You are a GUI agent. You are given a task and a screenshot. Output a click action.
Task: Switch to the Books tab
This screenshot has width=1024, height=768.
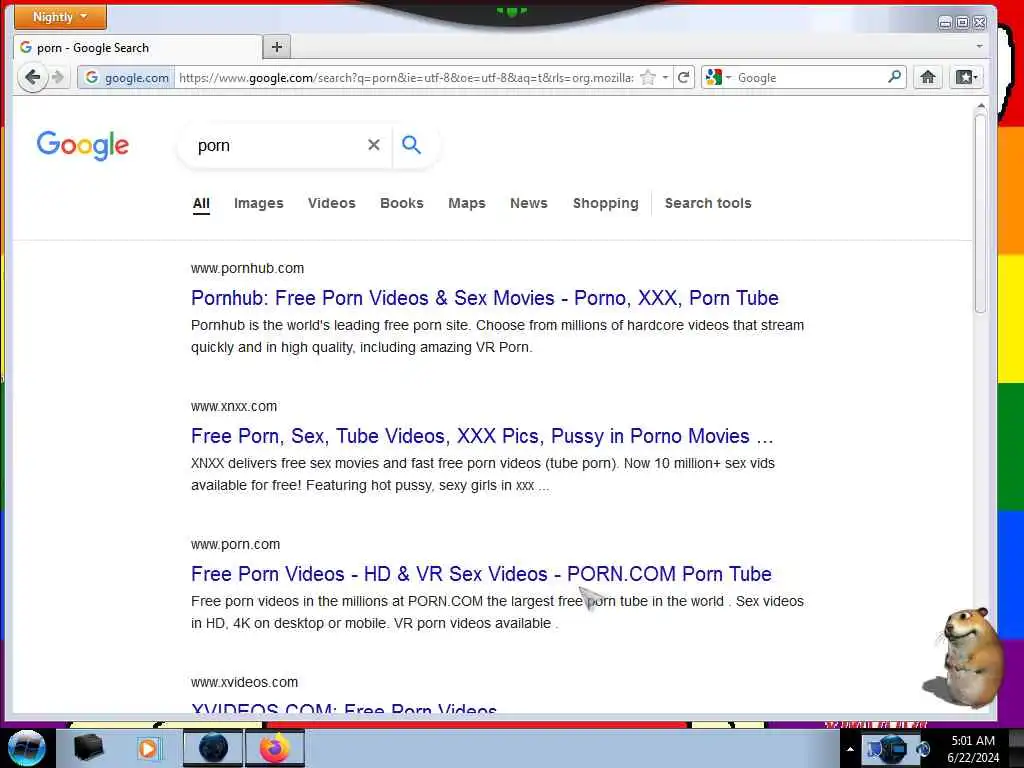(x=402, y=203)
